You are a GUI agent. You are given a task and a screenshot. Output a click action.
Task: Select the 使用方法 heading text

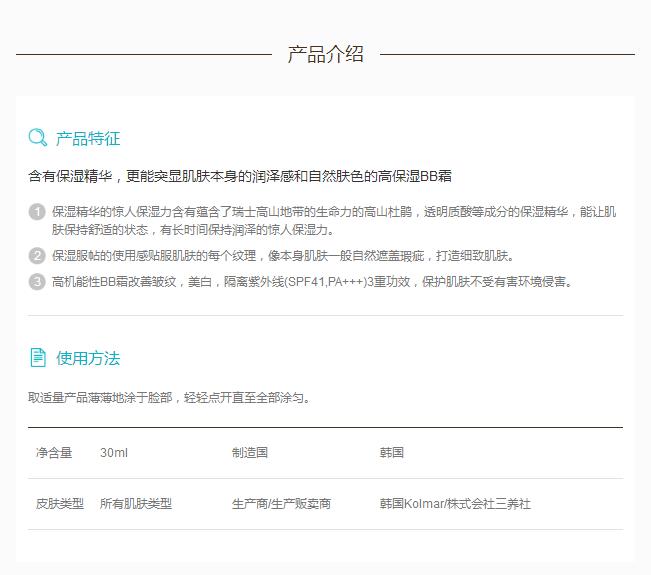(x=88, y=358)
